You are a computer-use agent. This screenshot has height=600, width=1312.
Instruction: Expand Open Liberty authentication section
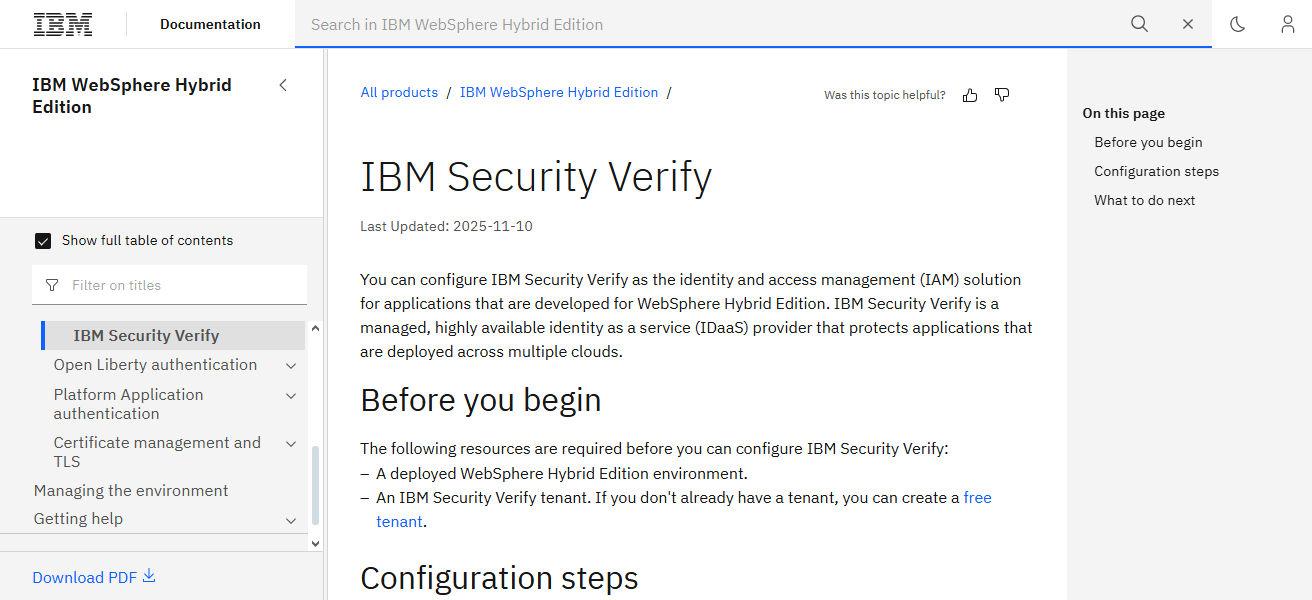(290, 365)
